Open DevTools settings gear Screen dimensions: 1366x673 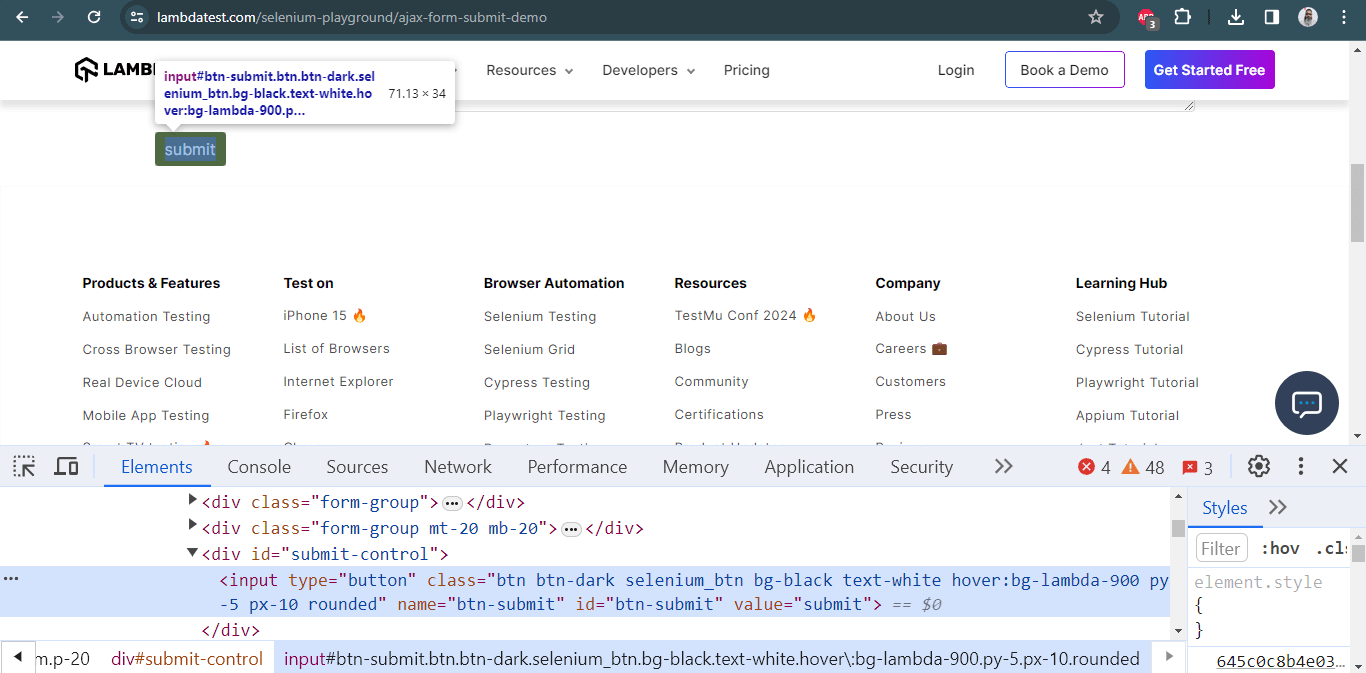coord(1258,466)
